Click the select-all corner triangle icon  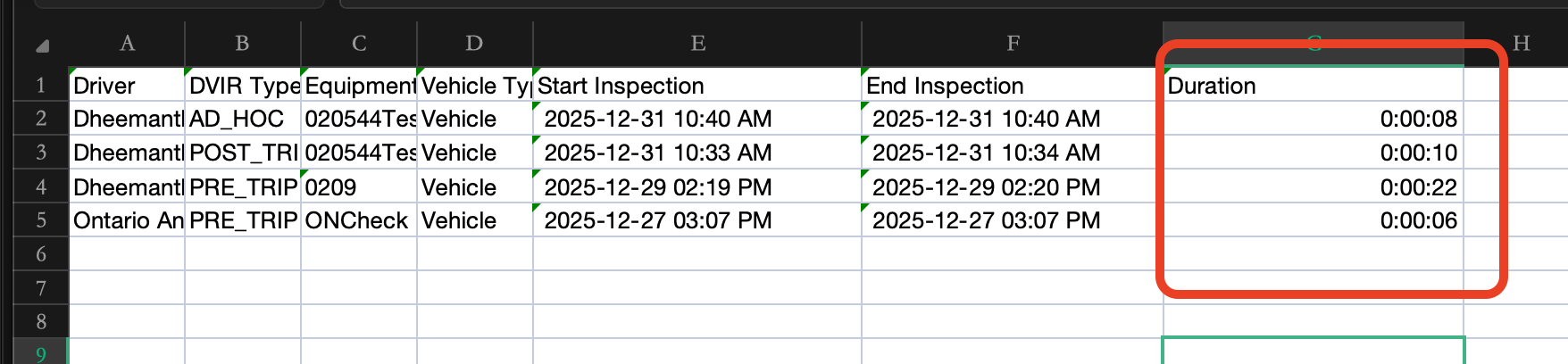pos(42,45)
